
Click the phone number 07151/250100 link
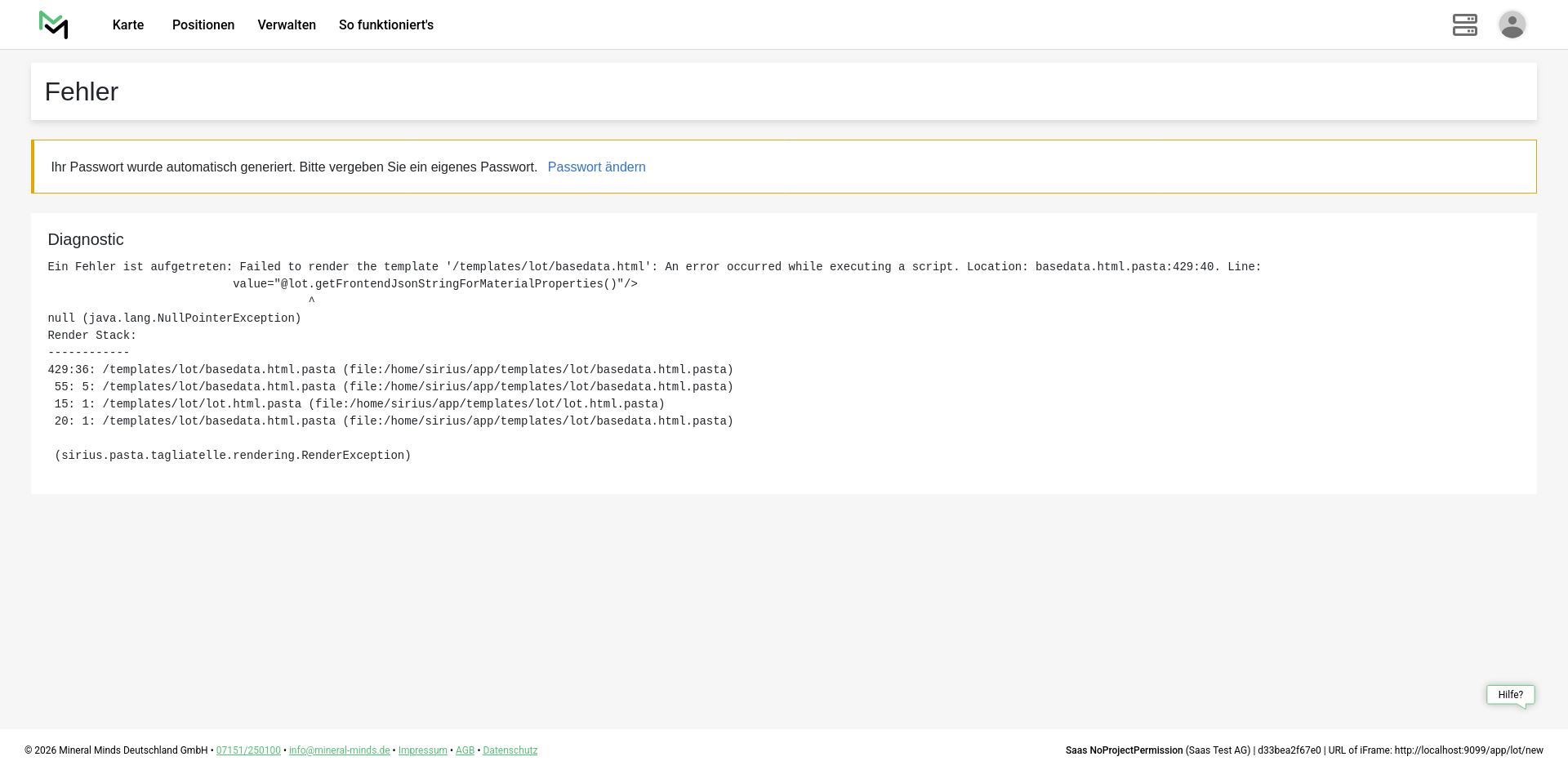click(x=248, y=750)
